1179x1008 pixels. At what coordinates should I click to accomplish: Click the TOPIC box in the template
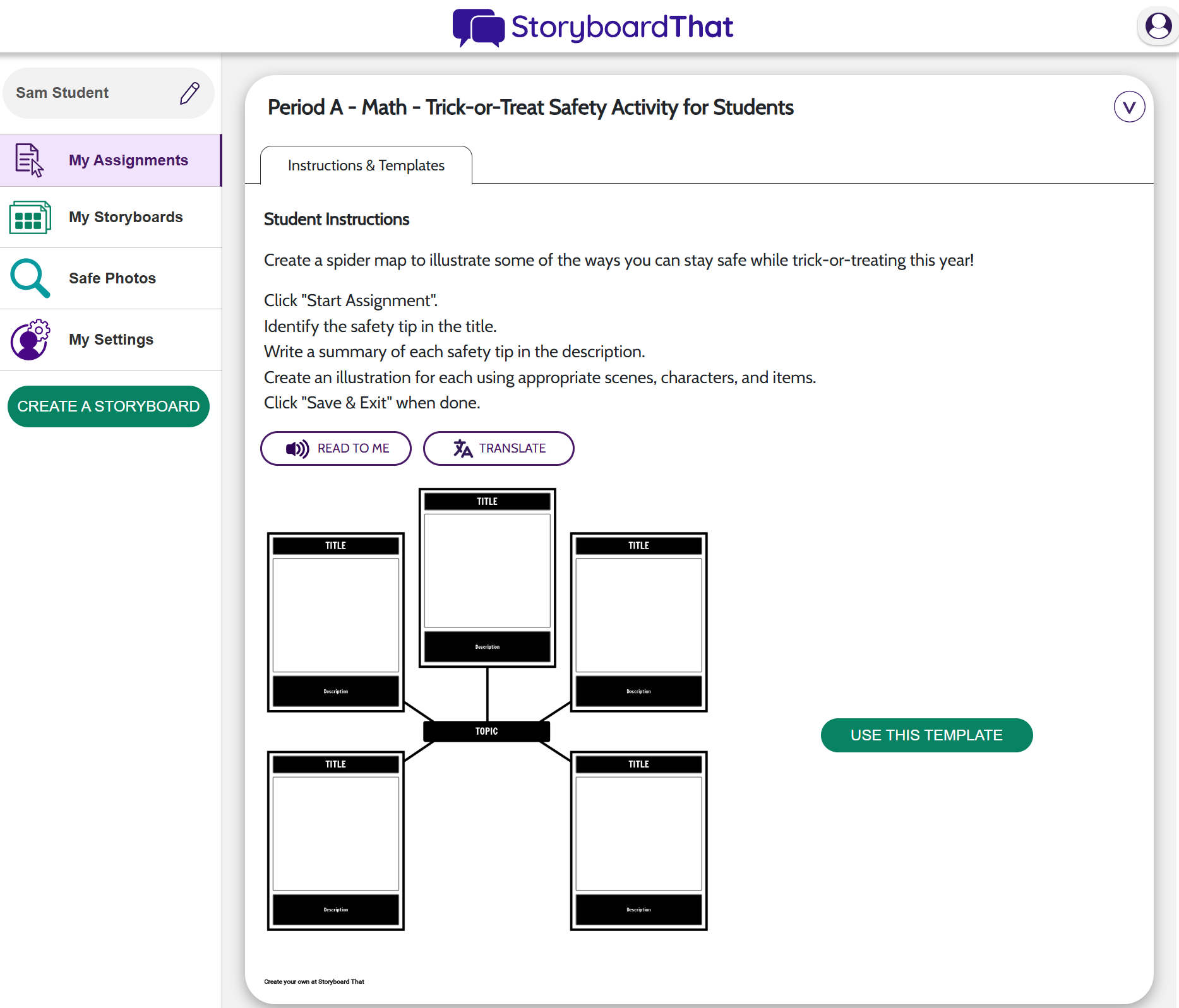[x=486, y=731]
